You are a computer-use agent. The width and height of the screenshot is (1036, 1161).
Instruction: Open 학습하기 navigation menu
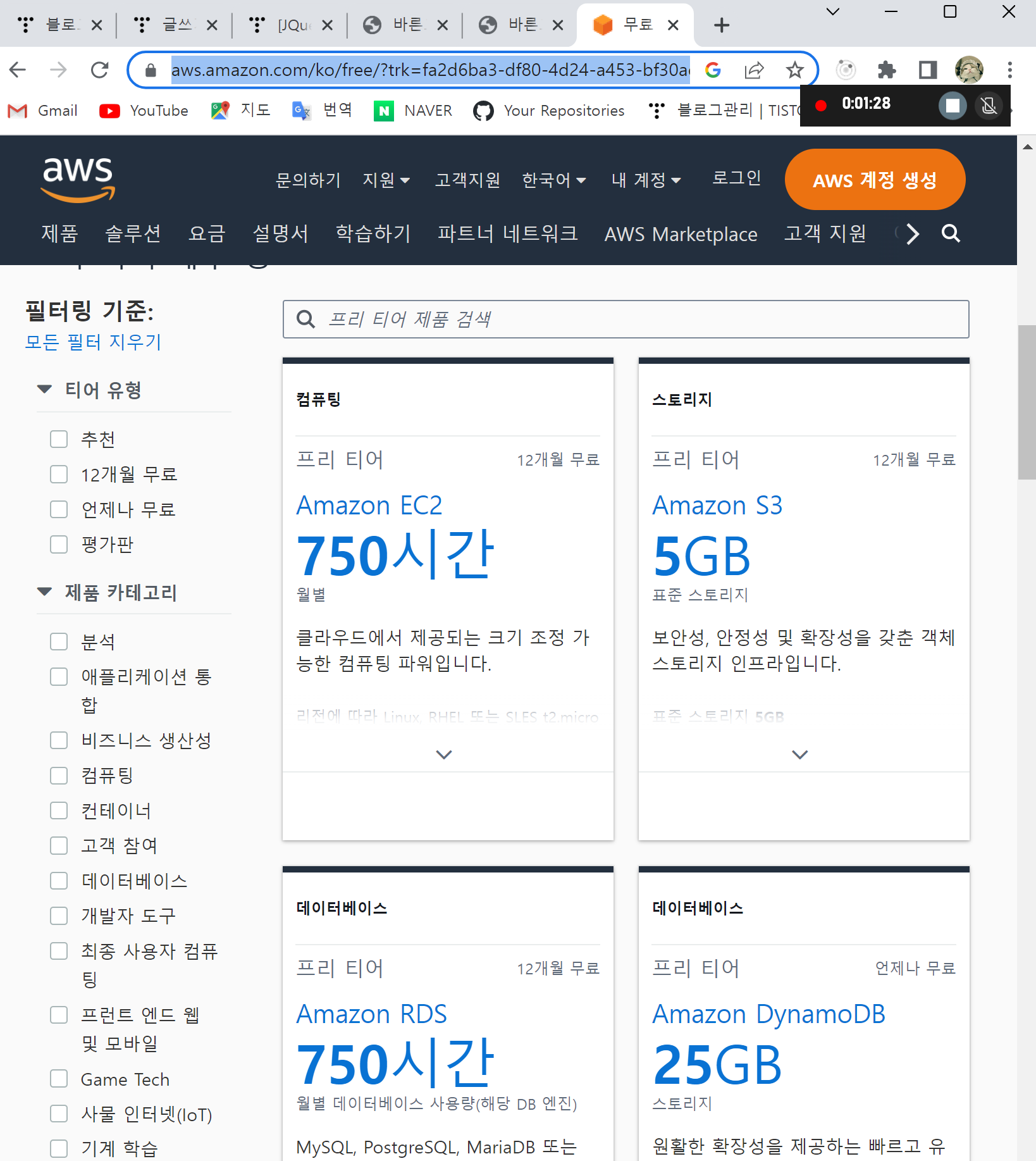tap(373, 233)
